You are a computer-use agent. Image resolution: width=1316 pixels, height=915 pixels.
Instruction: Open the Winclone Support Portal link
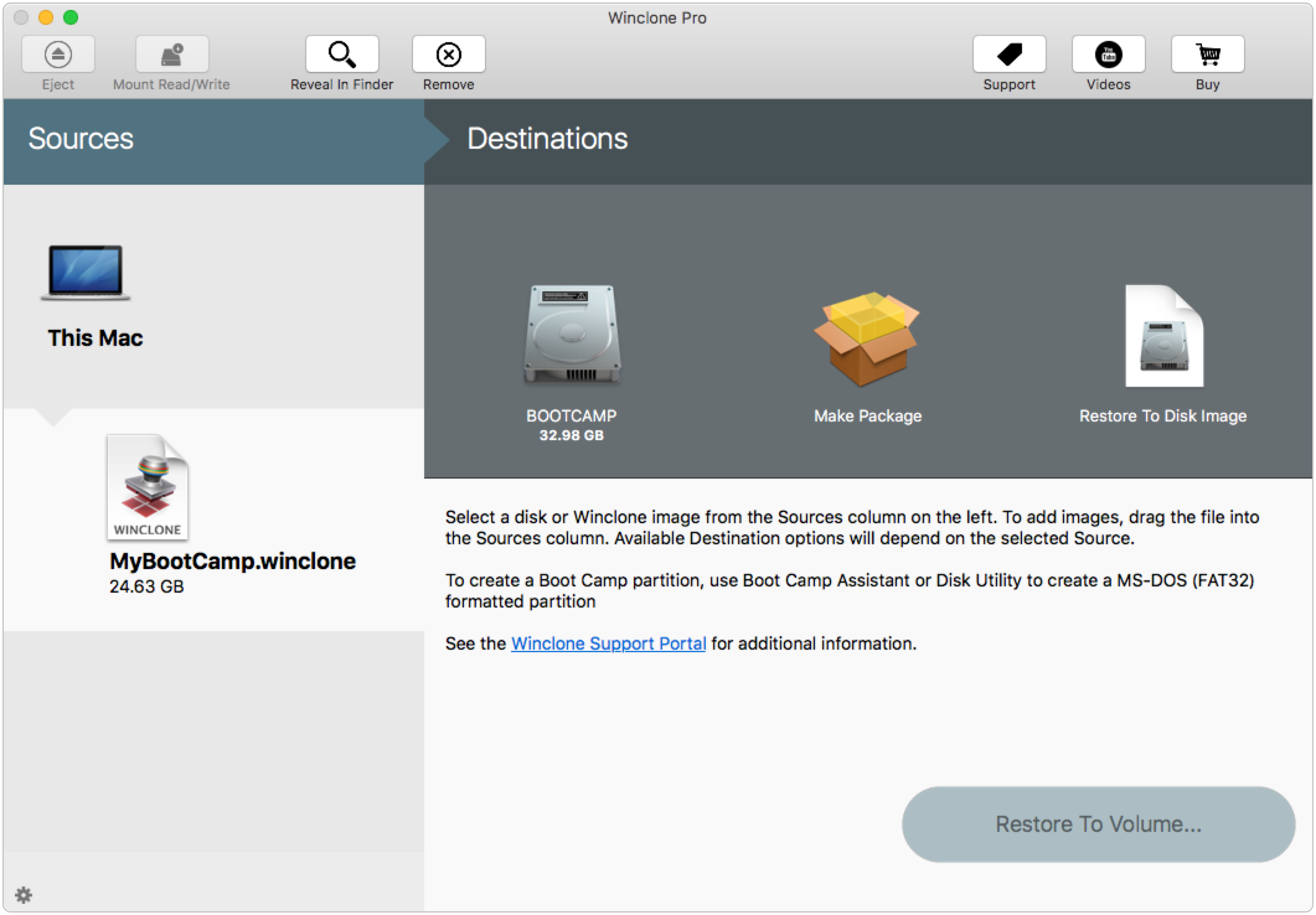pos(608,643)
